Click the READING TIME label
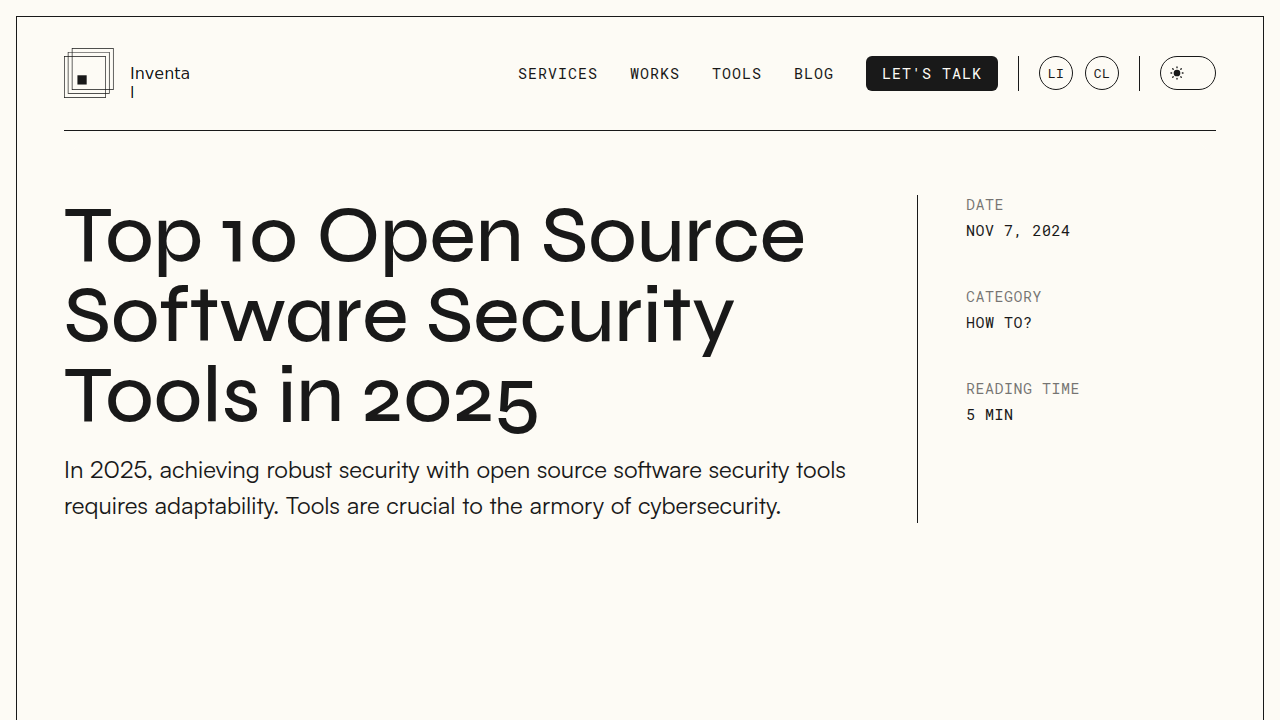This screenshot has height=720, width=1280. click(1023, 389)
